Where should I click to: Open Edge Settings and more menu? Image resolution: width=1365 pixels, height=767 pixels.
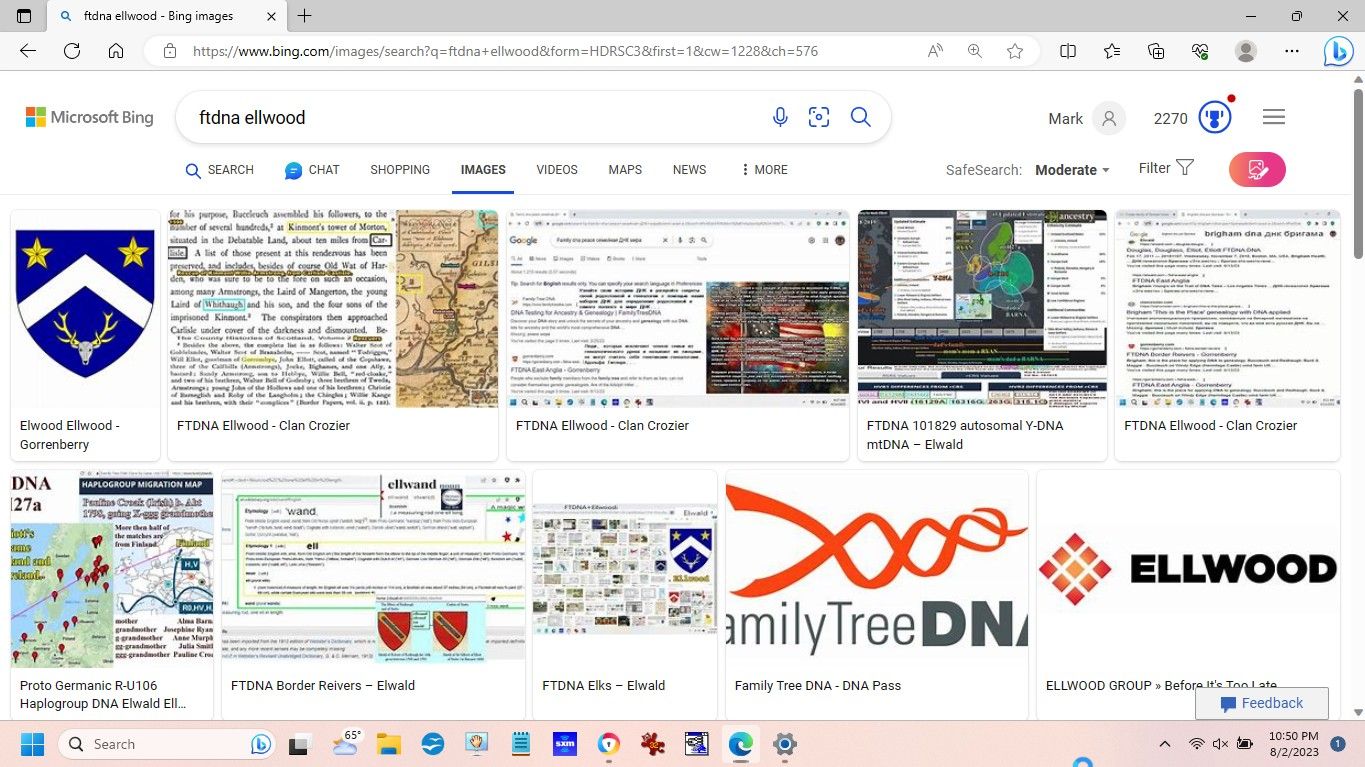pyautogui.click(x=1292, y=51)
